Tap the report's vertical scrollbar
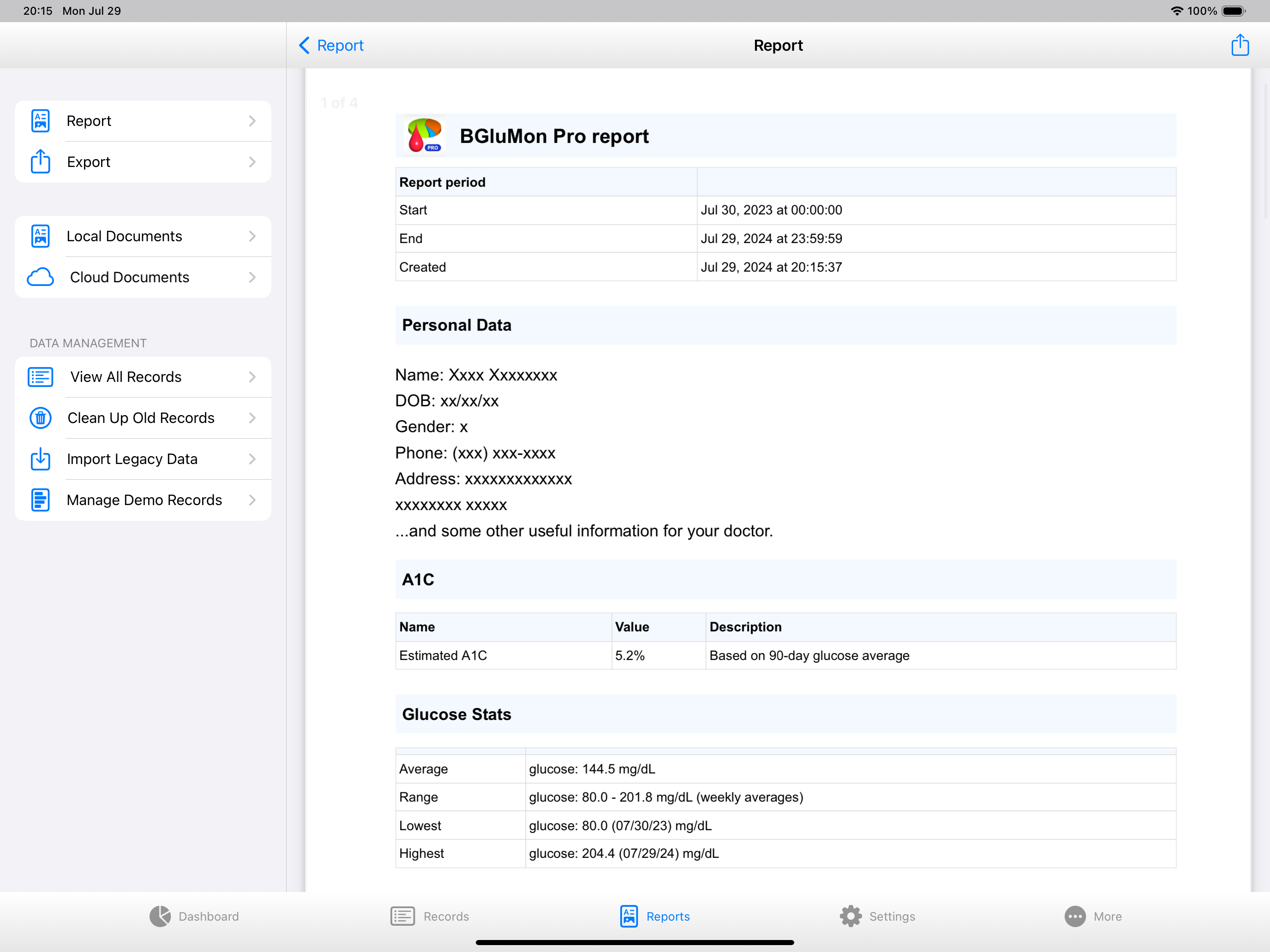This screenshot has width=1270, height=952. (1265, 152)
